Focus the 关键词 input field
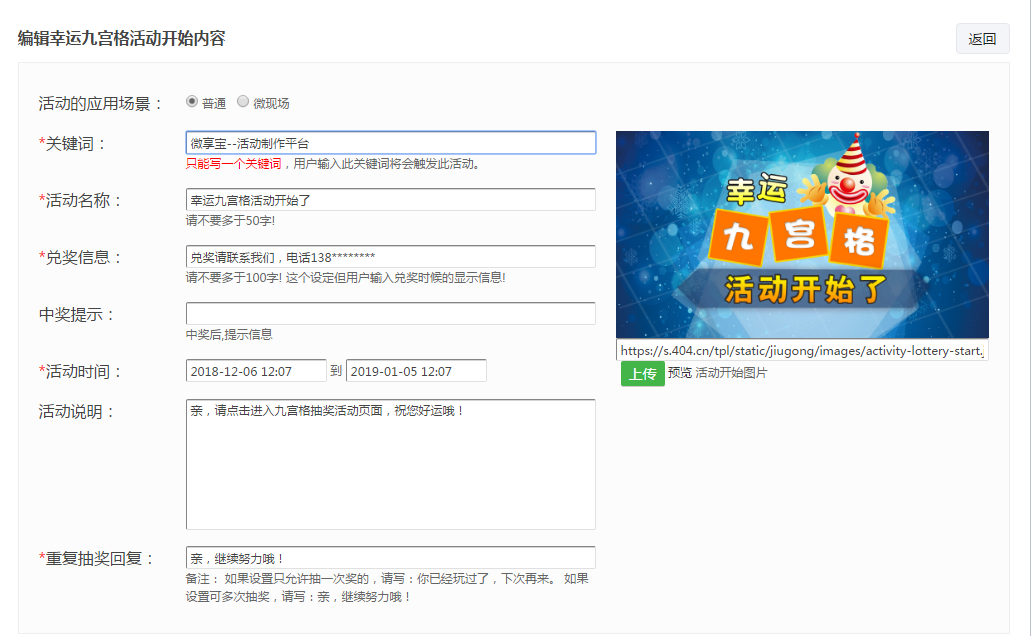This screenshot has width=1031, height=636. pos(391,143)
